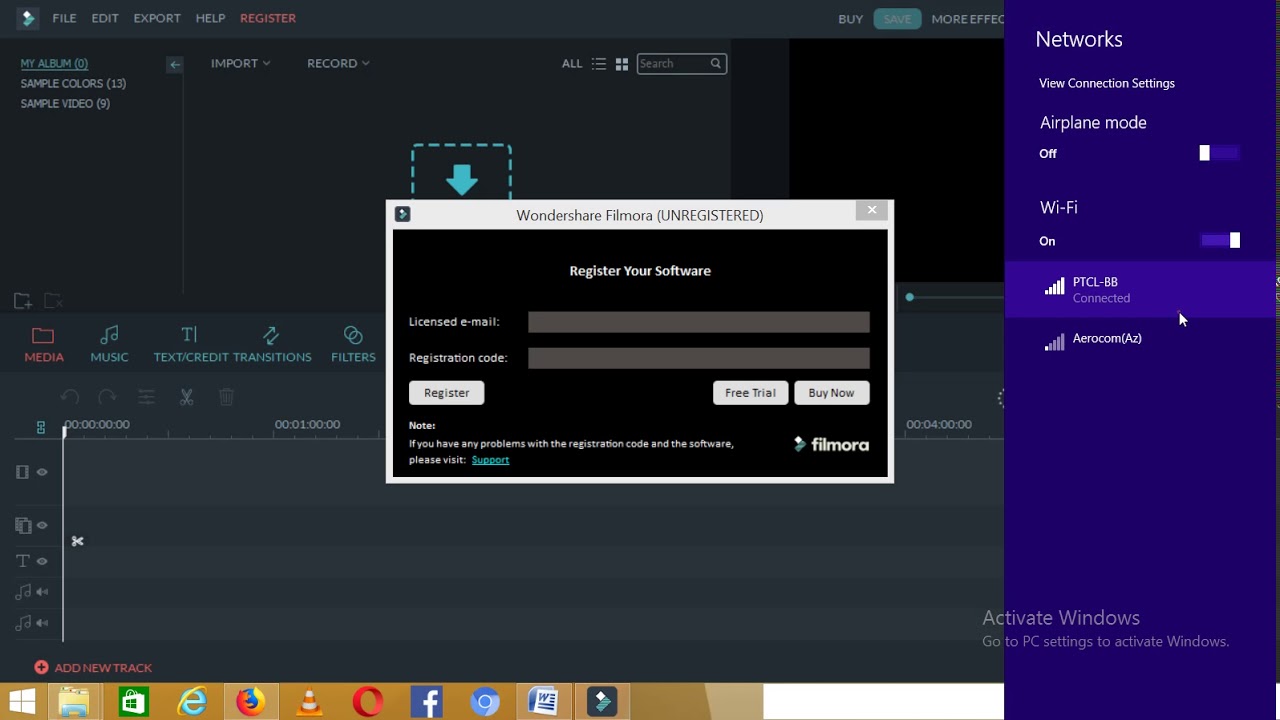
Task: Open VLC media player from the taskbar
Action: click(x=309, y=702)
